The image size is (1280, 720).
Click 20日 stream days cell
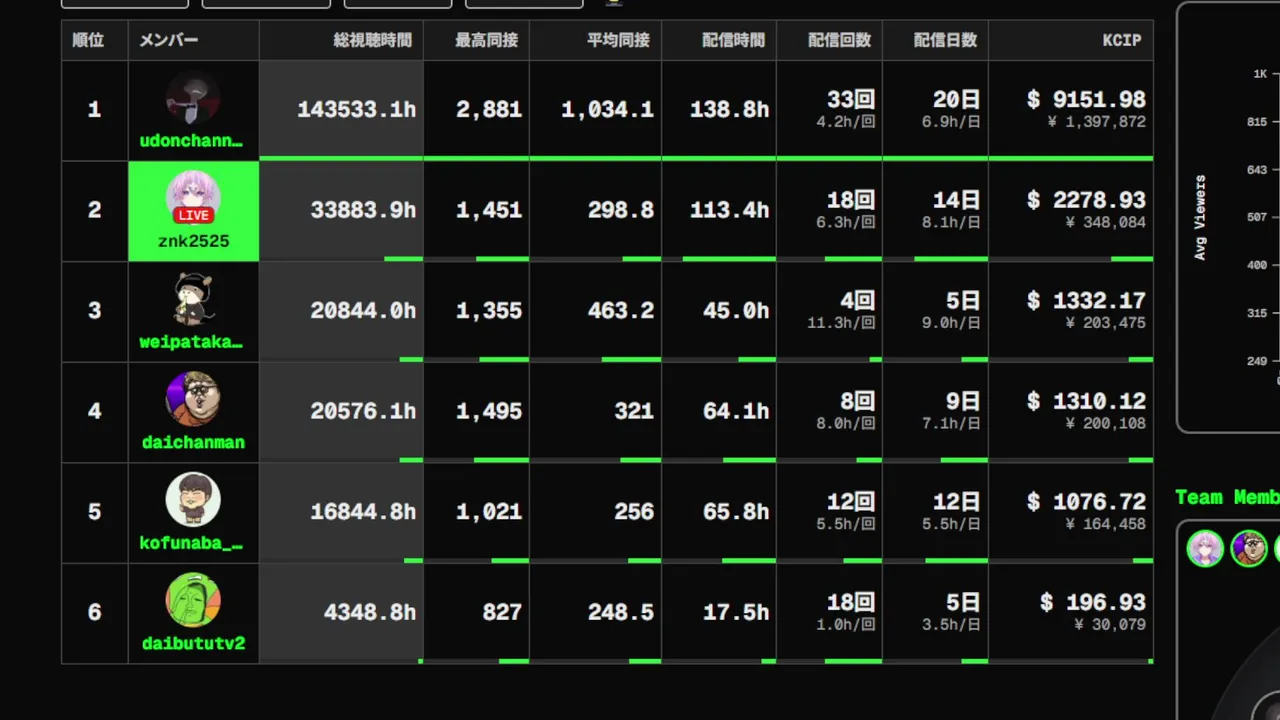935,109
